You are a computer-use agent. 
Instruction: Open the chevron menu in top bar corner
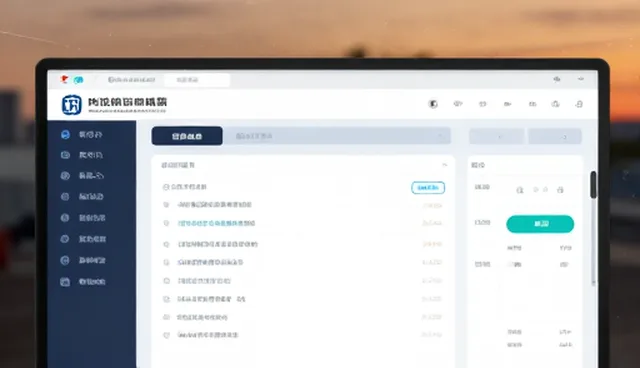pos(580,79)
